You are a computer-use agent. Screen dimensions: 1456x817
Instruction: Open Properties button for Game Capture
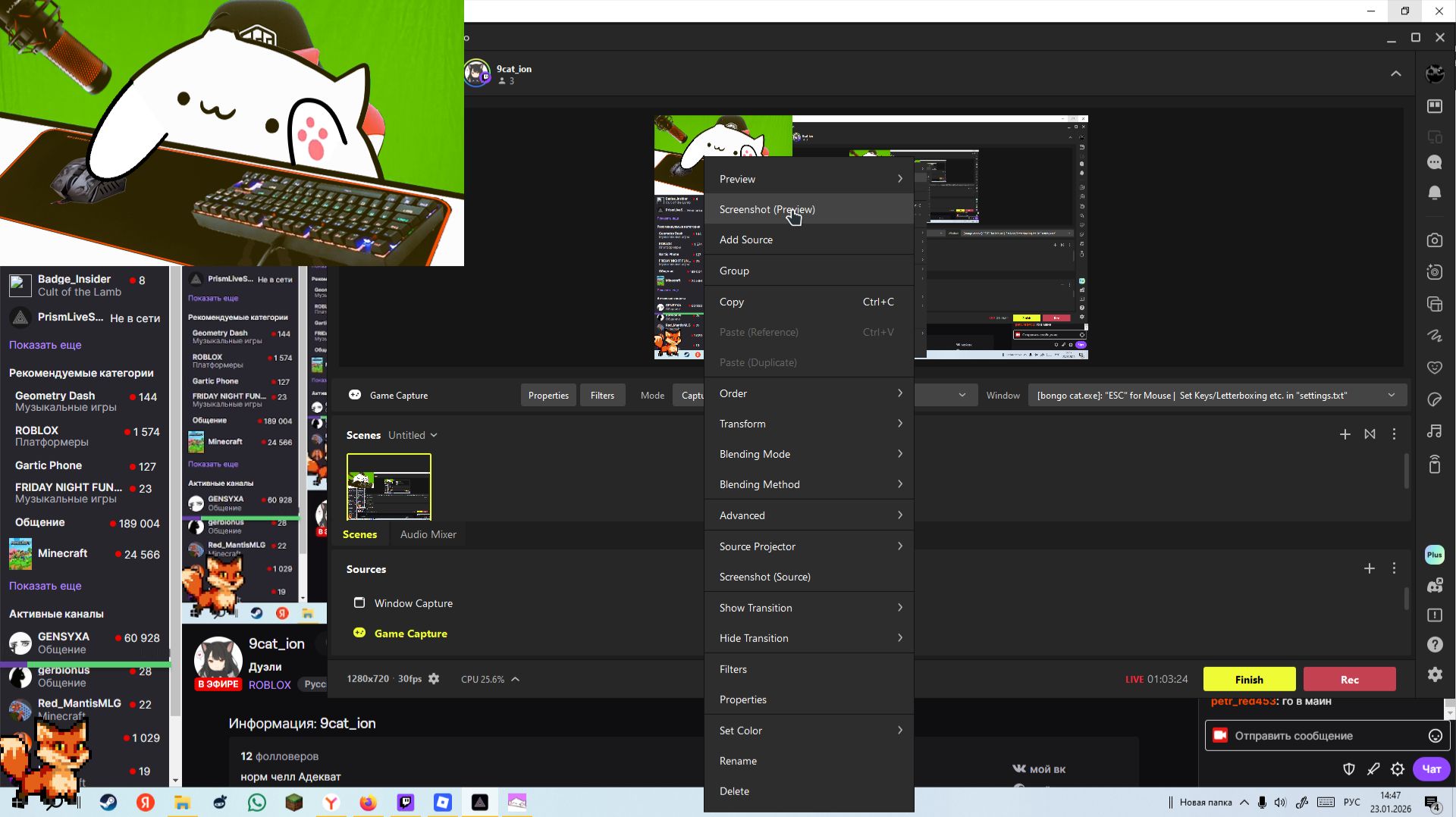tap(548, 395)
